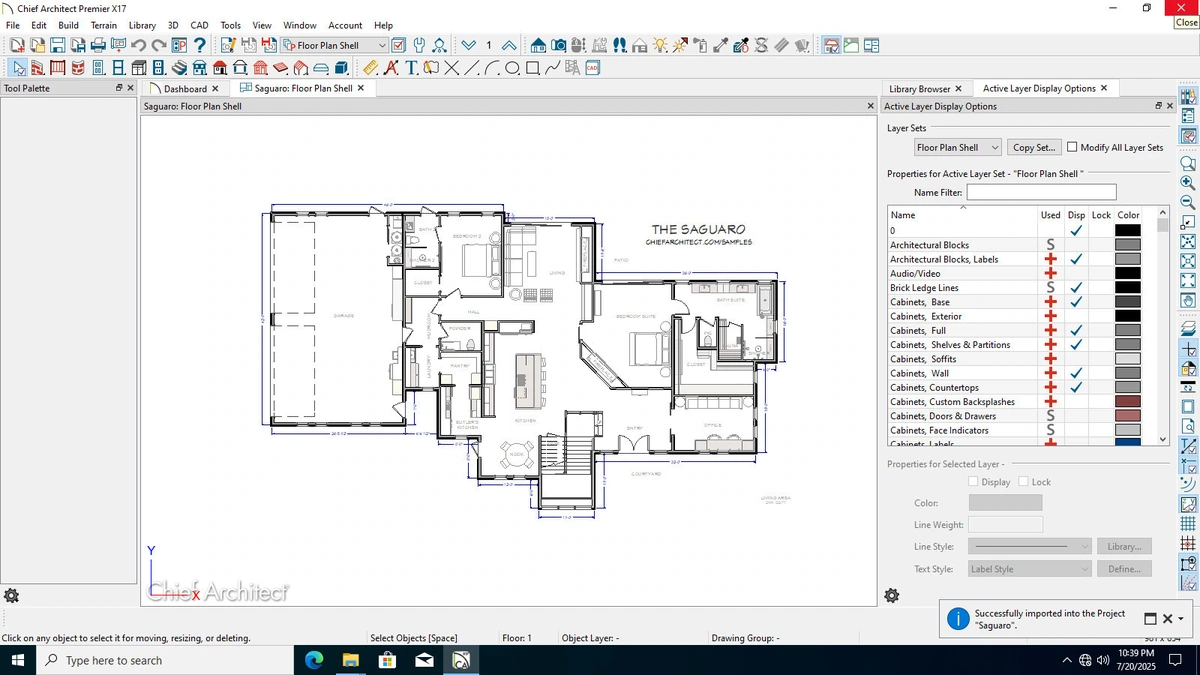Toggle Disp check for Brick Ledge Lines
Screen dimensions: 1200x675
[x=1076, y=288]
